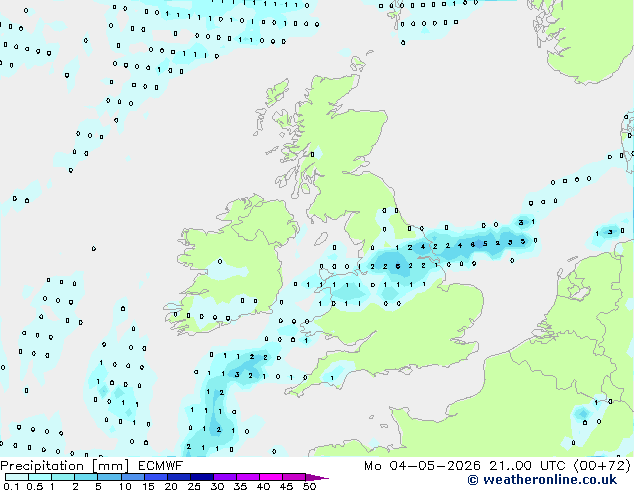
Task: Select the 25–30 mm navy legend swatch
Action: pos(202,477)
